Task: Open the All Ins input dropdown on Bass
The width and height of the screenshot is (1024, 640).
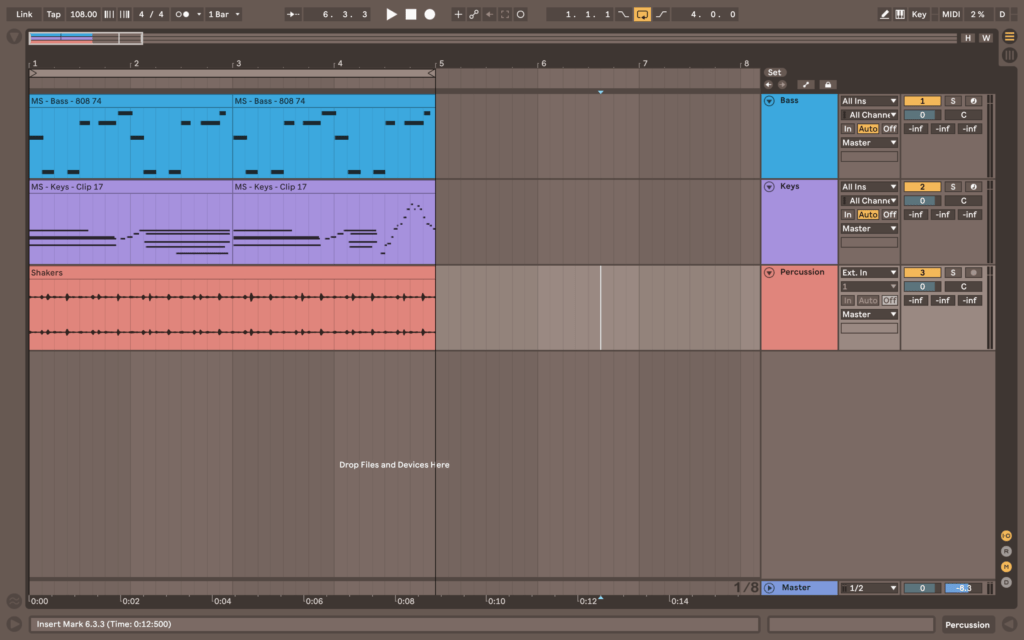Action: coord(868,100)
